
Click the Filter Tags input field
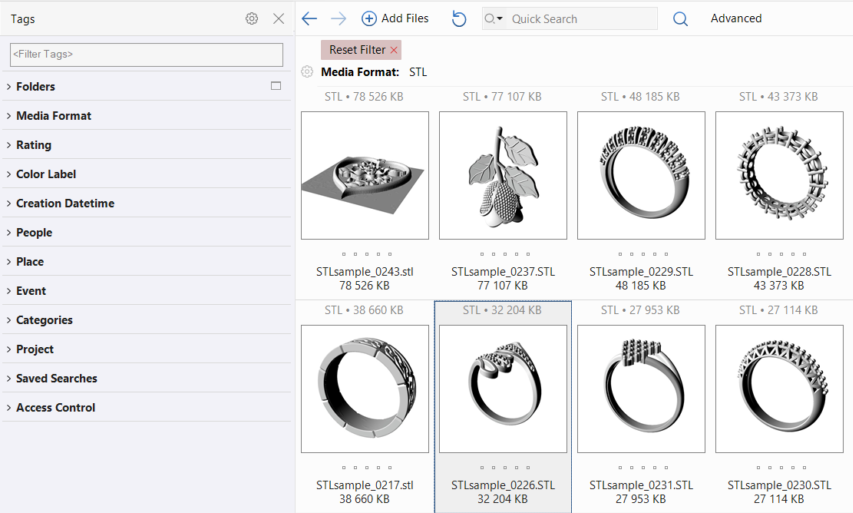(x=146, y=54)
